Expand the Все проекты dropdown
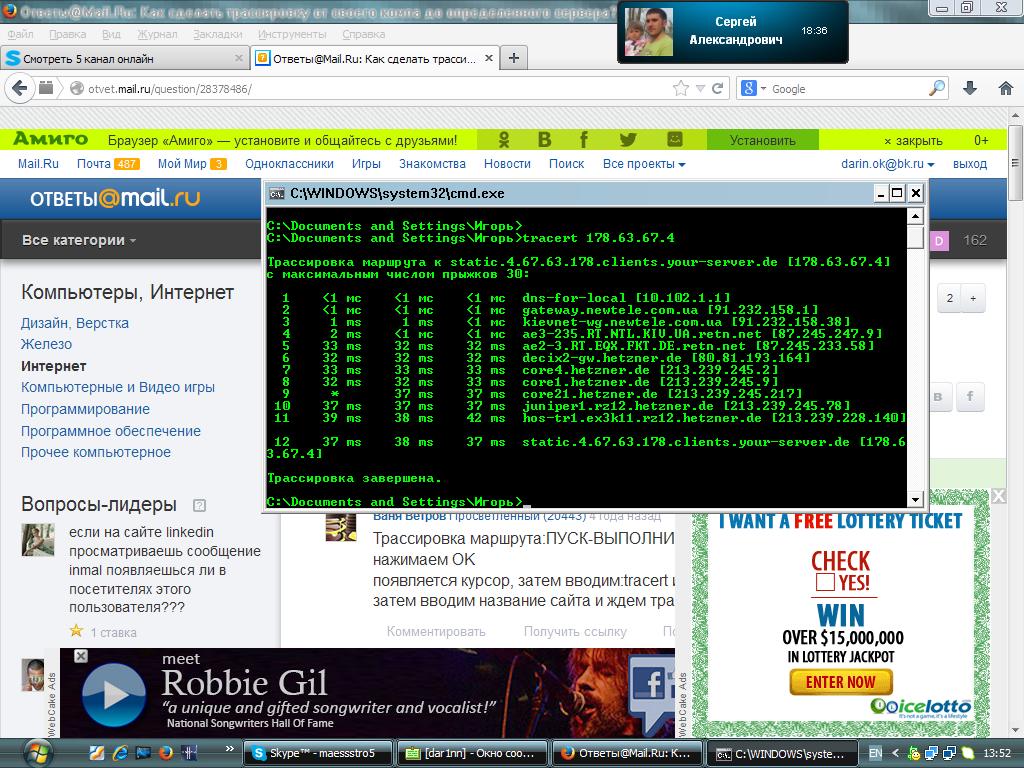 pyautogui.click(x=644, y=164)
